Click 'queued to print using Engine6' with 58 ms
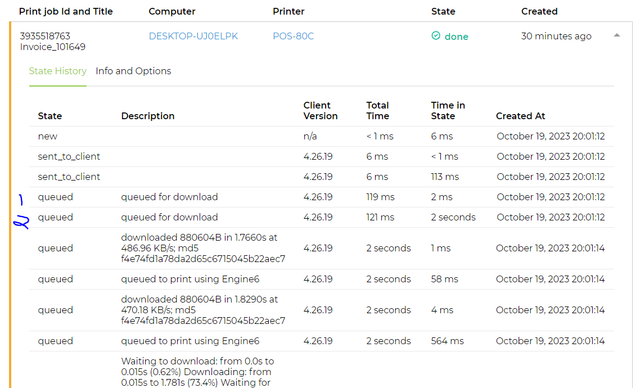The width and height of the screenshot is (640, 388). pyautogui.click(x=190, y=279)
